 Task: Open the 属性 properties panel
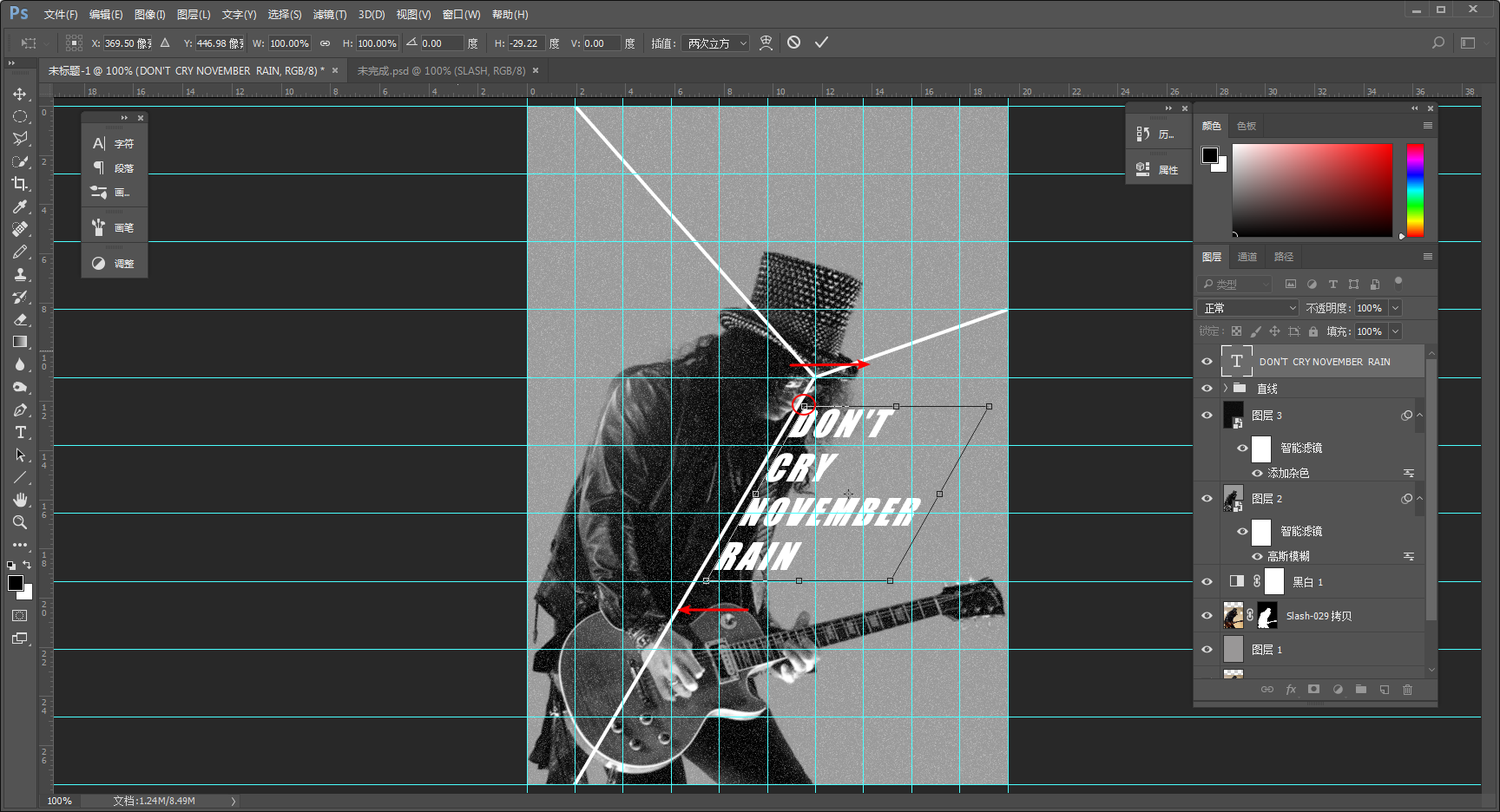pyautogui.click(x=1158, y=170)
